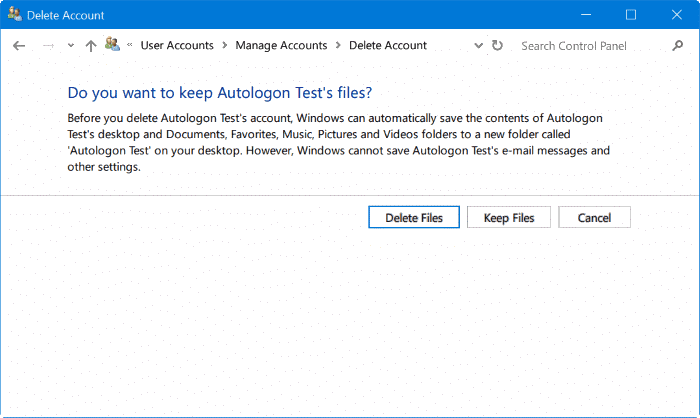This screenshot has height=418, width=700.
Task: Click the Forward navigation arrow
Action: (x=47, y=46)
